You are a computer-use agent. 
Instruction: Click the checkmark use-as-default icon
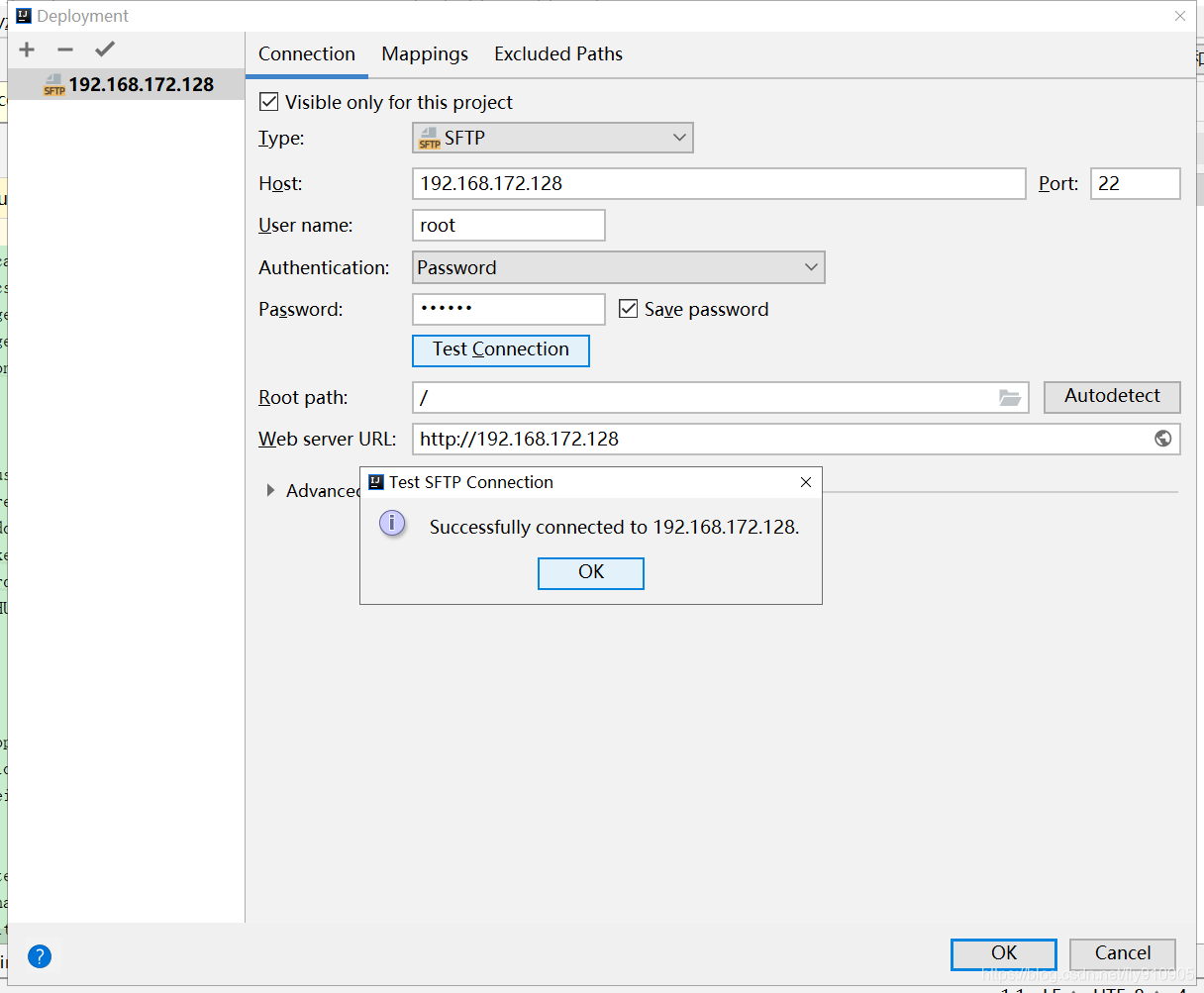point(105,50)
